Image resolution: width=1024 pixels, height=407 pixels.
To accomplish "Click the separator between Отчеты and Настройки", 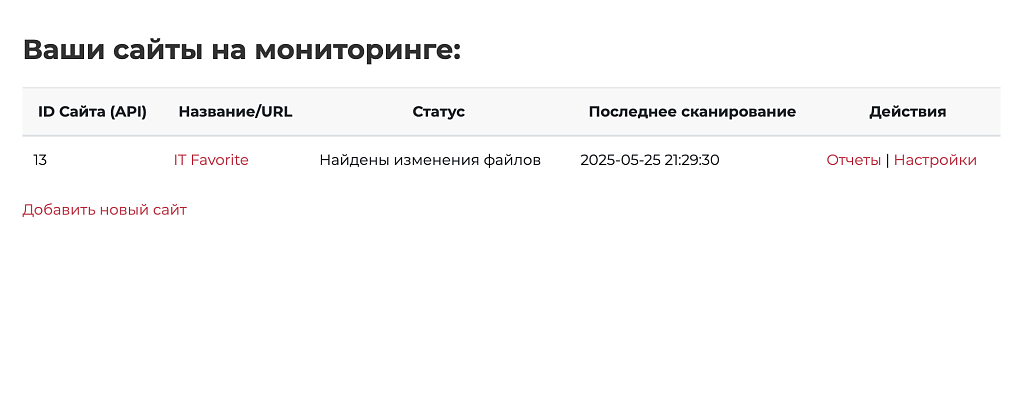I will 888,160.
